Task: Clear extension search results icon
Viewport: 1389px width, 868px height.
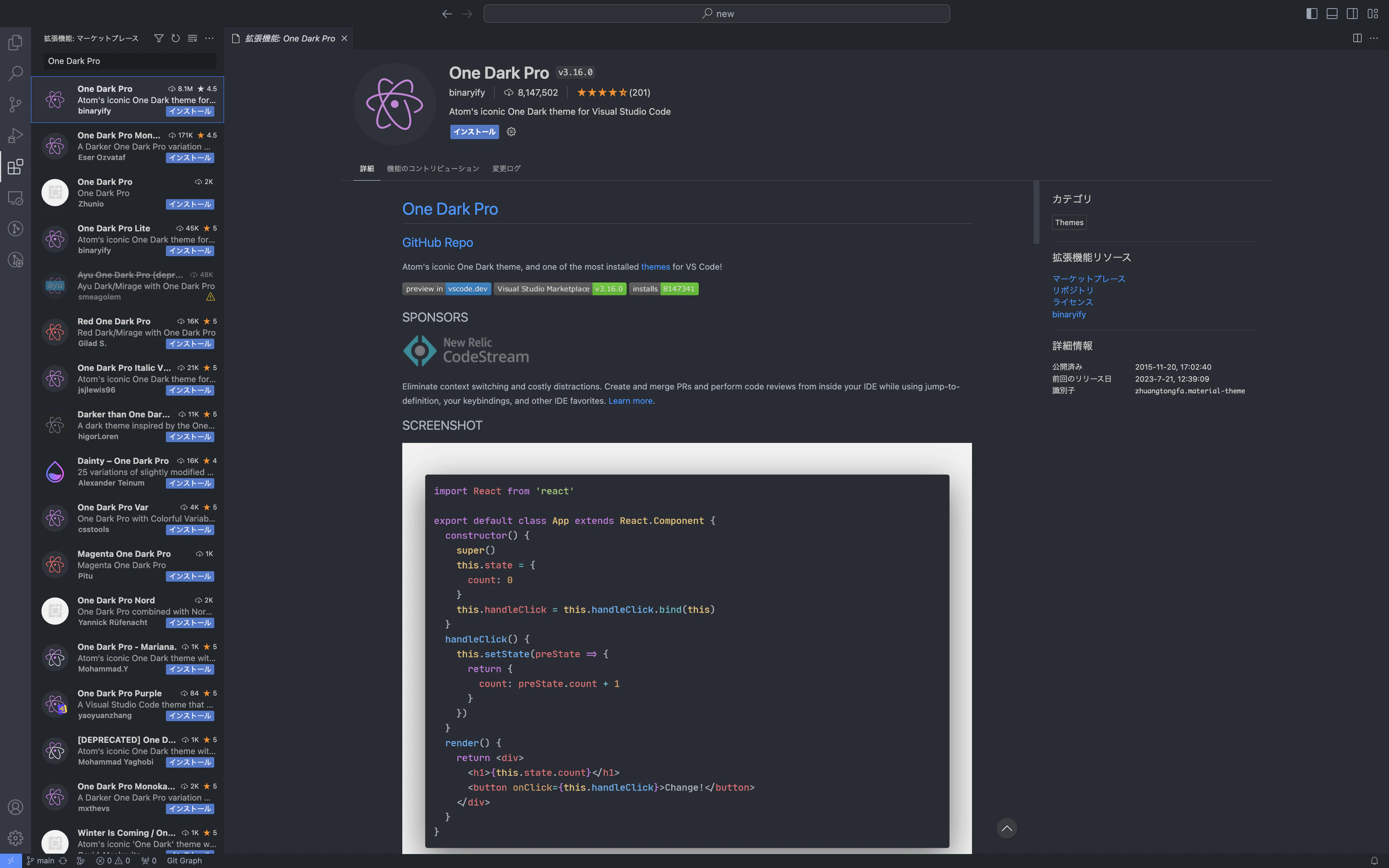Action: [x=192, y=38]
